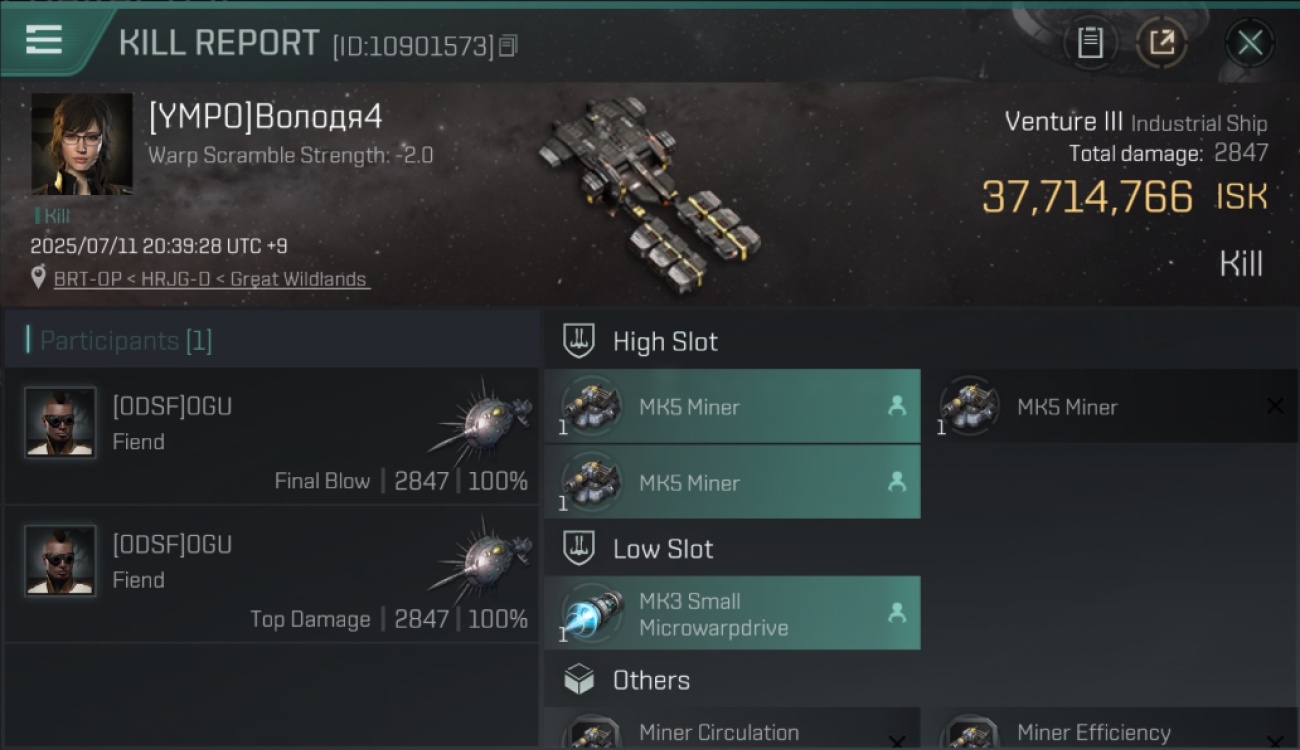Close the kill report window
1300x750 pixels.
coord(1250,43)
